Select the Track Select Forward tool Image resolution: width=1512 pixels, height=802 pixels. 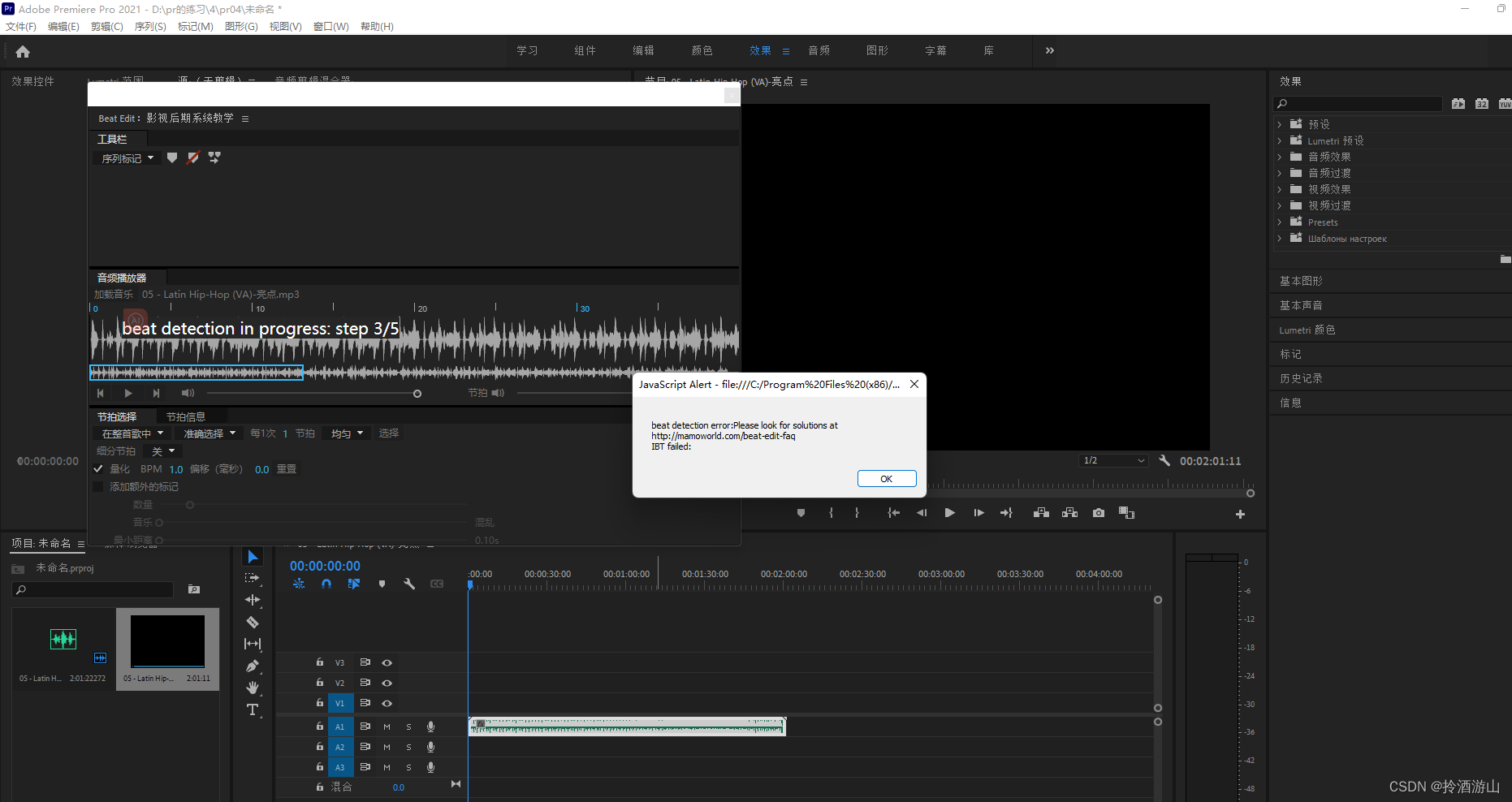[x=253, y=578]
